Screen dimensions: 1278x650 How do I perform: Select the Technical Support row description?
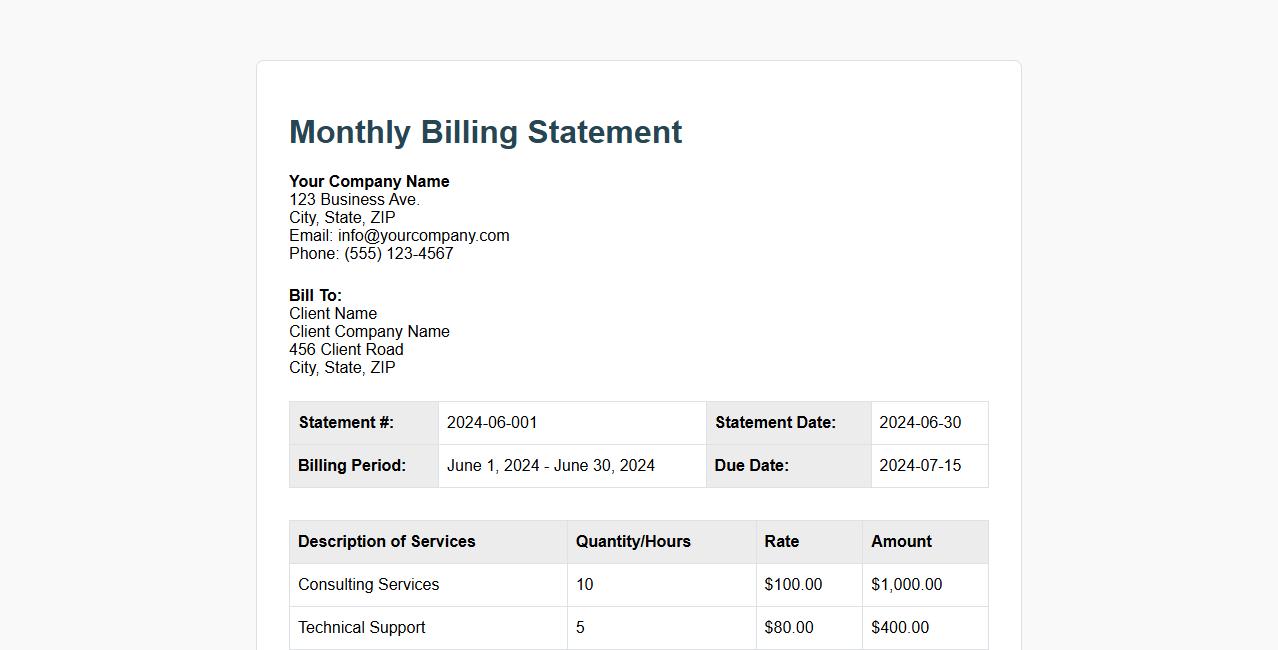(361, 627)
